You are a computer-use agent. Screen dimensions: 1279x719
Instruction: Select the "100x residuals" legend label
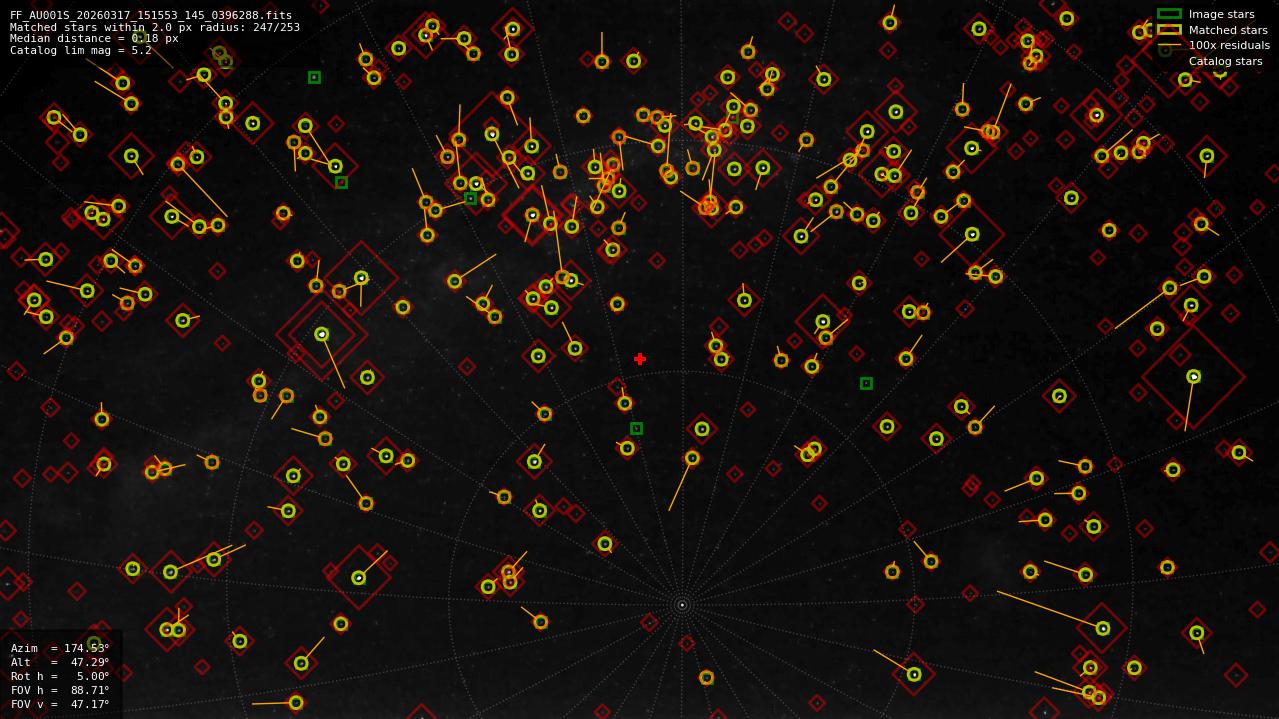(1229, 45)
